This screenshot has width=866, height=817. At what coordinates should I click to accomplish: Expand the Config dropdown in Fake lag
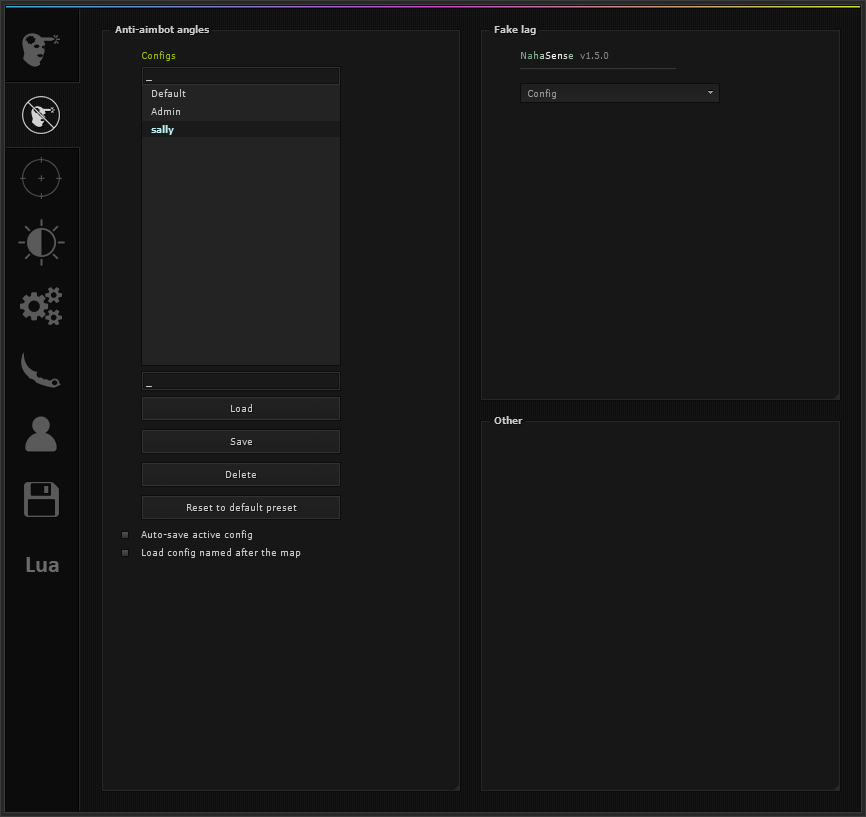point(620,93)
